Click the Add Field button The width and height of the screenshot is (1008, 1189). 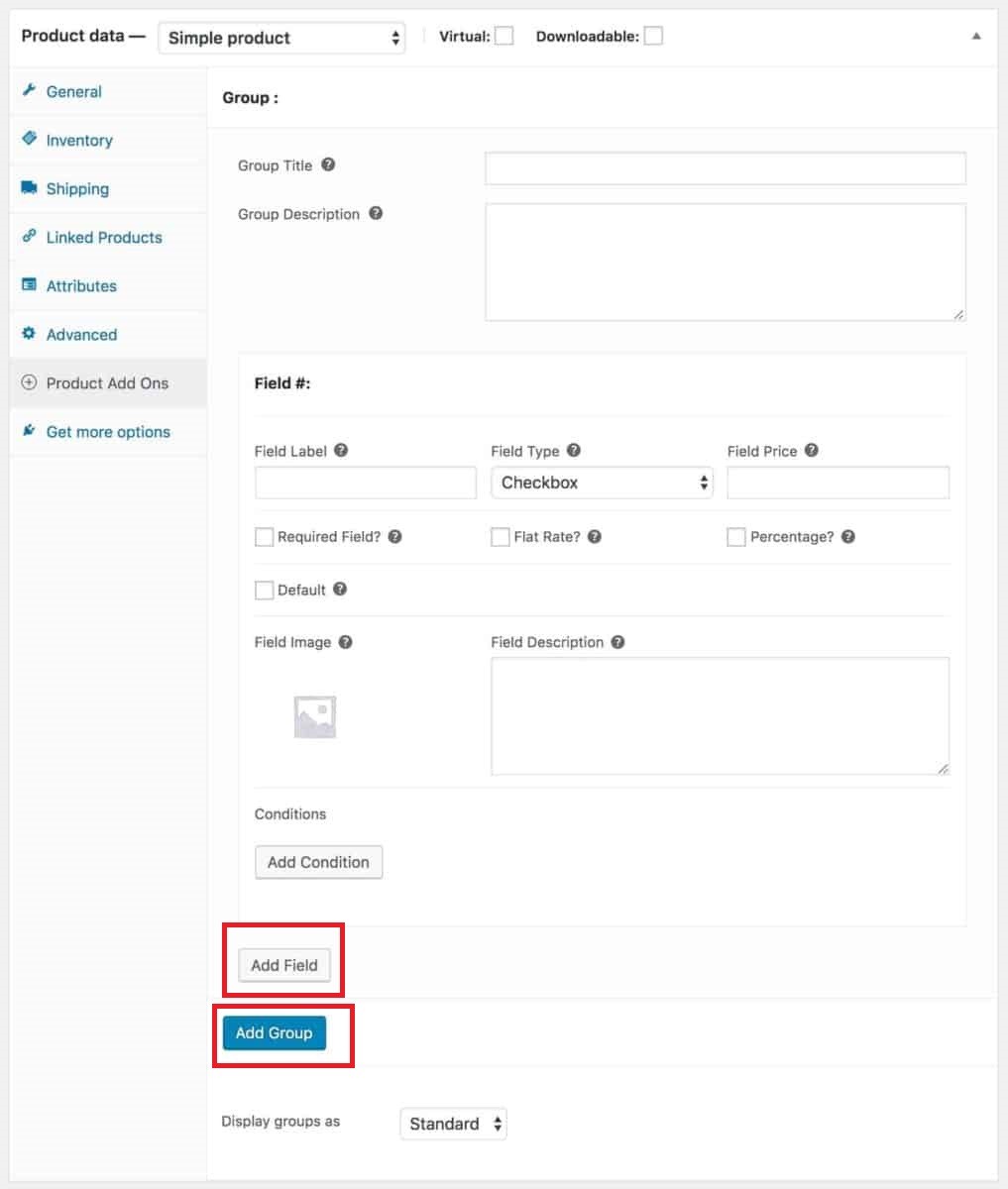click(x=284, y=964)
